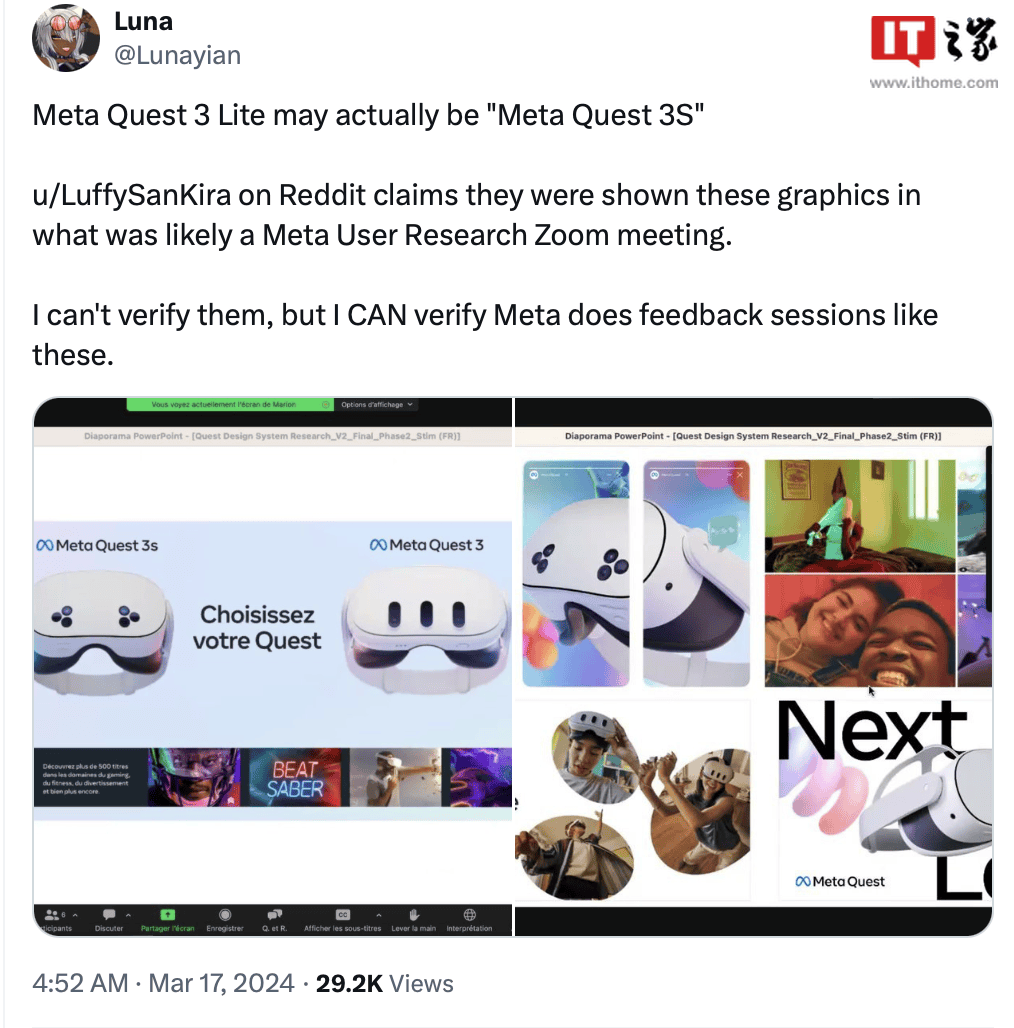
Task: Start recording with the Enregistrer icon
Action: click(225, 915)
